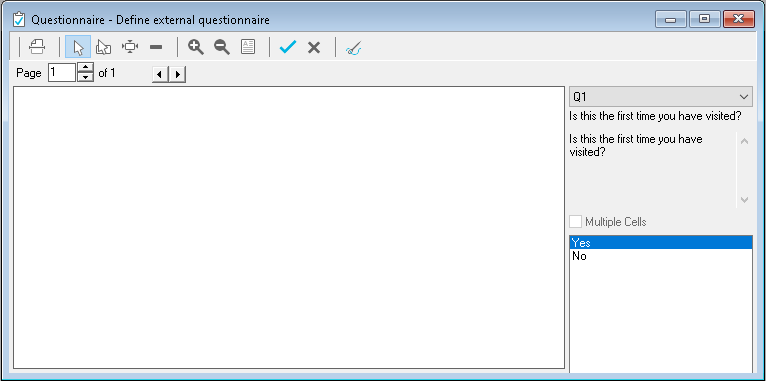Open the Q1 question dropdown
Screen dimensions: 766x381
pyautogui.click(x=660, y=97)
